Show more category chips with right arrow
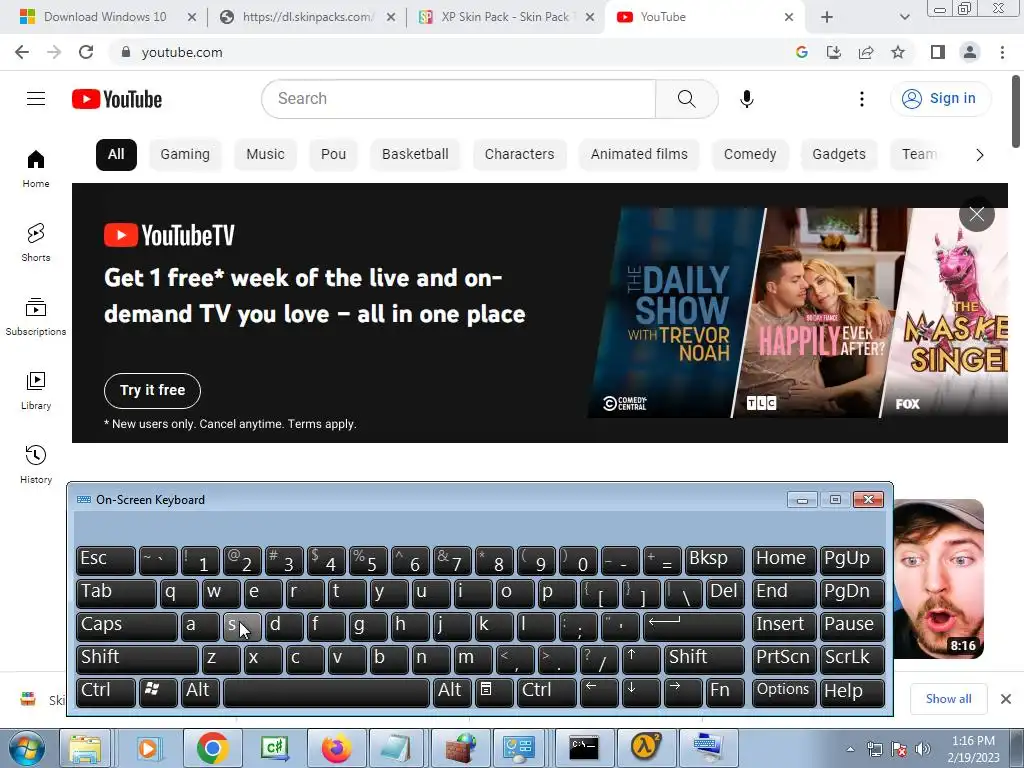 pyautogui.click(x=980, y=155)
